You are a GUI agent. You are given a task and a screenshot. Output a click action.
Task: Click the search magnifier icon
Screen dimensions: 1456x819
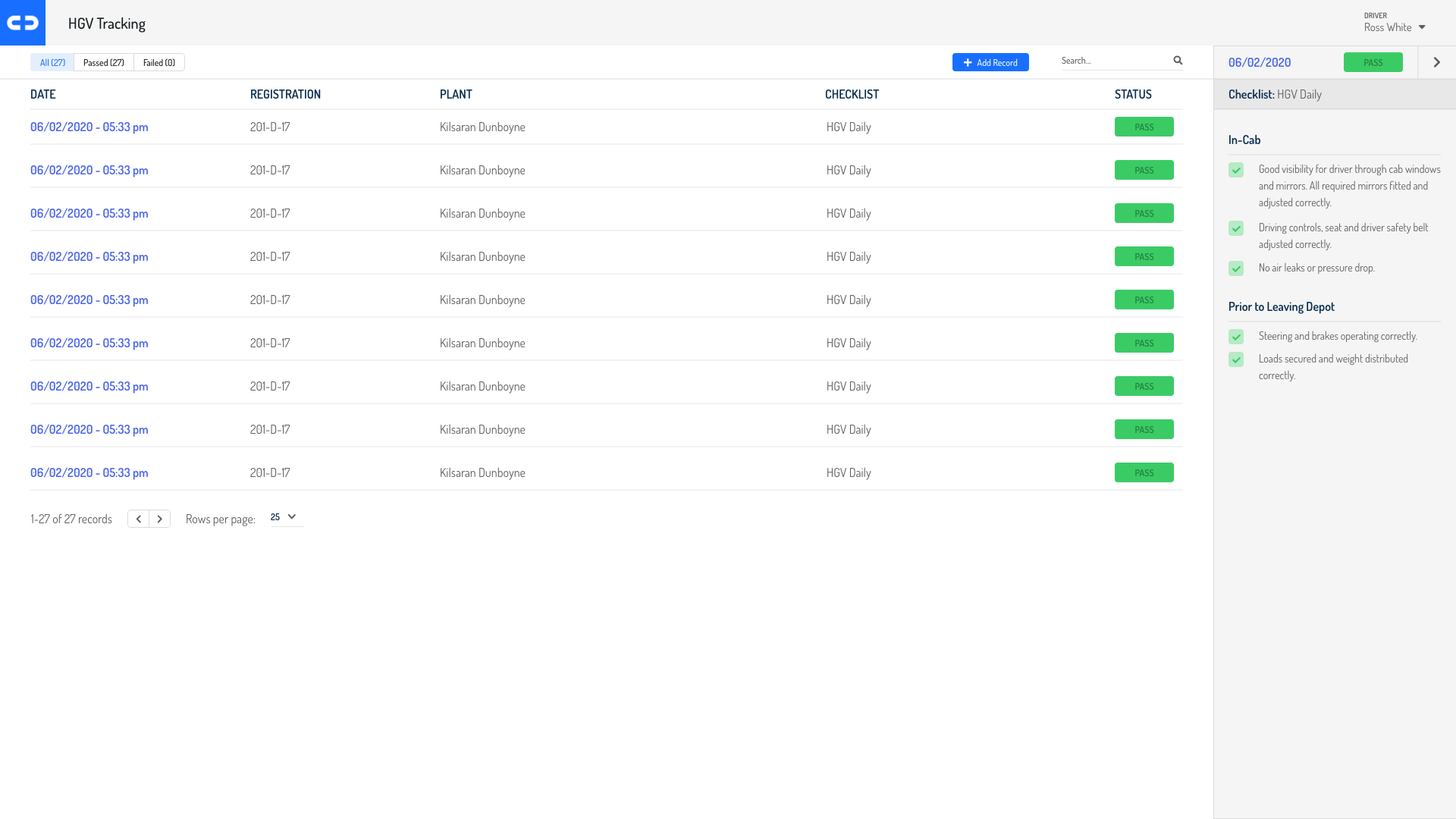pos(1178,61)
